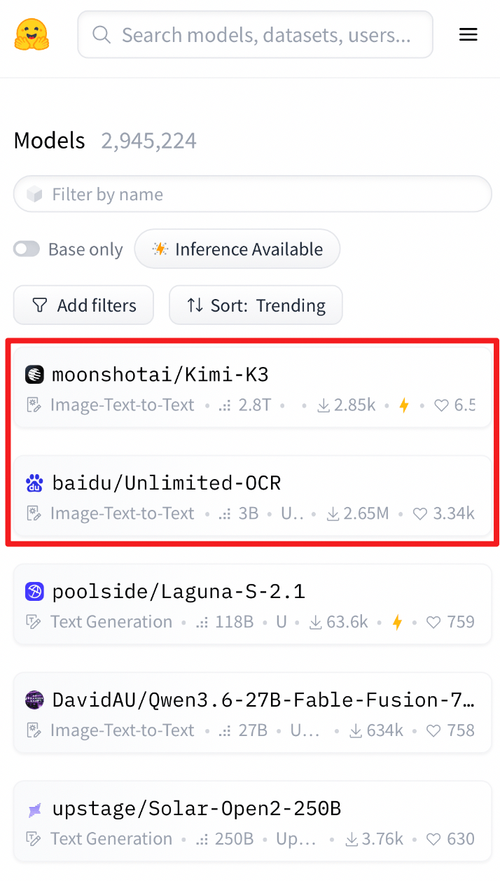Click the Filter by name field
500x881 pixels.
pyautogui.click(x=252, y=194)
